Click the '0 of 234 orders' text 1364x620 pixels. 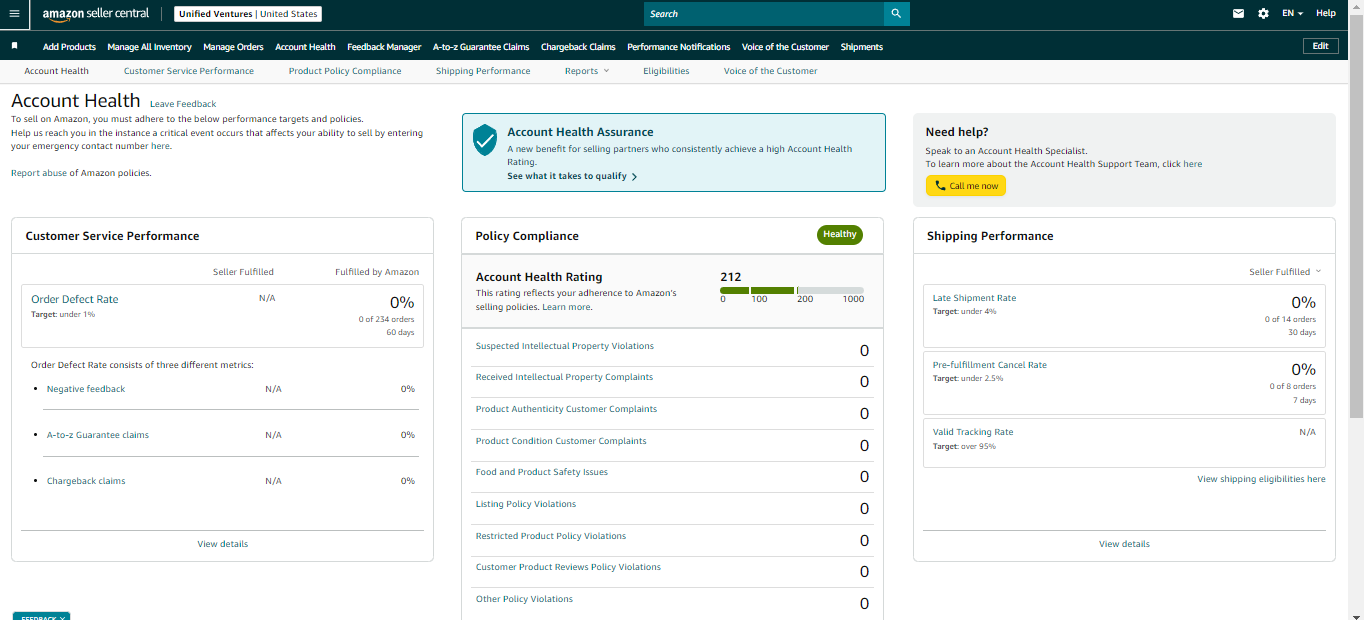386,319
